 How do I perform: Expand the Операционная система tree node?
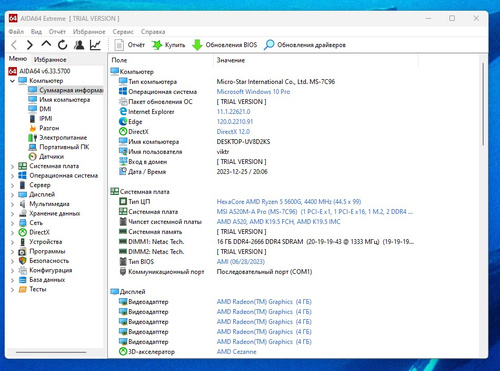12,176
